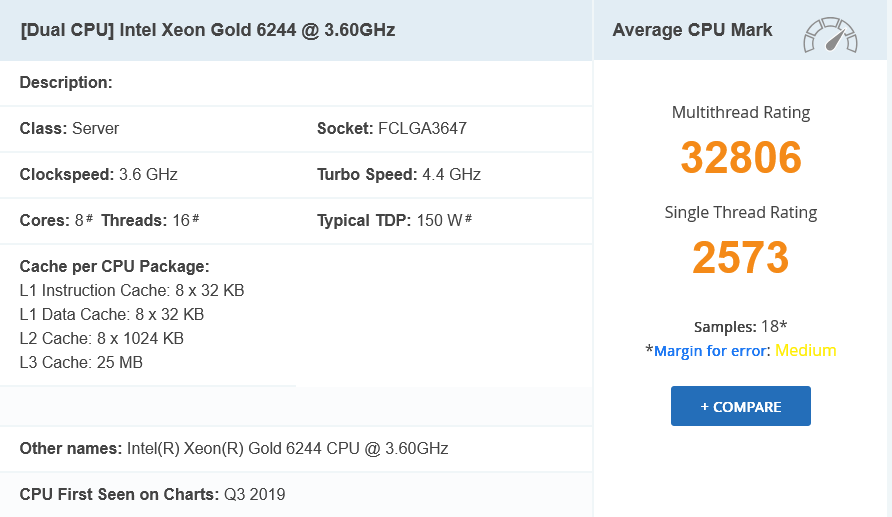Screen dimensions: 892x517
Task: Click the footnote marker next to Cores
Action: (x=89, y=218)
